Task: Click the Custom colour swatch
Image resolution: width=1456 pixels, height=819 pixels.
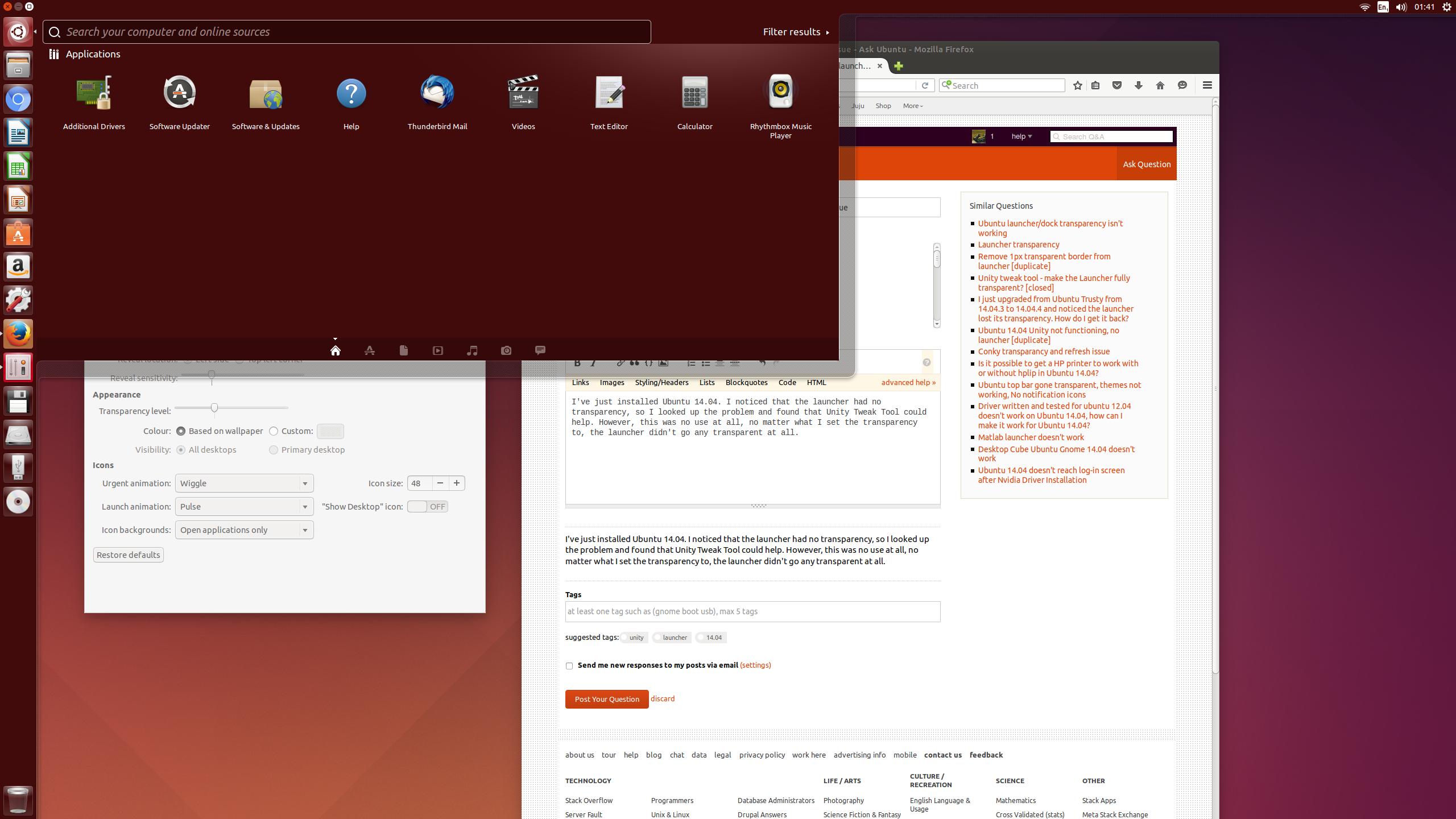Action: [330, 431]
